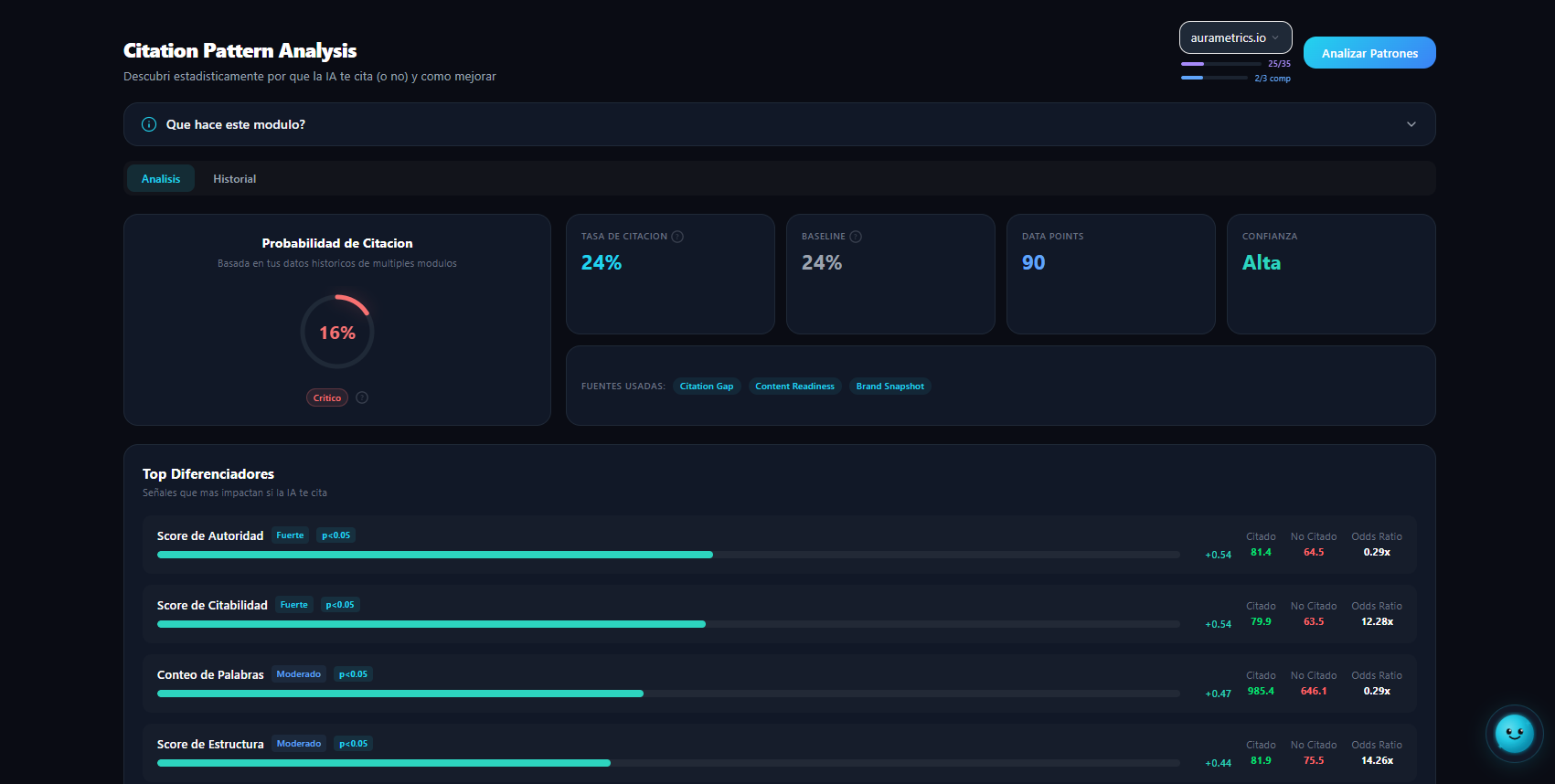
Task: Click the Score de Autoridad progress bar
Action: [x=667, y=555]
